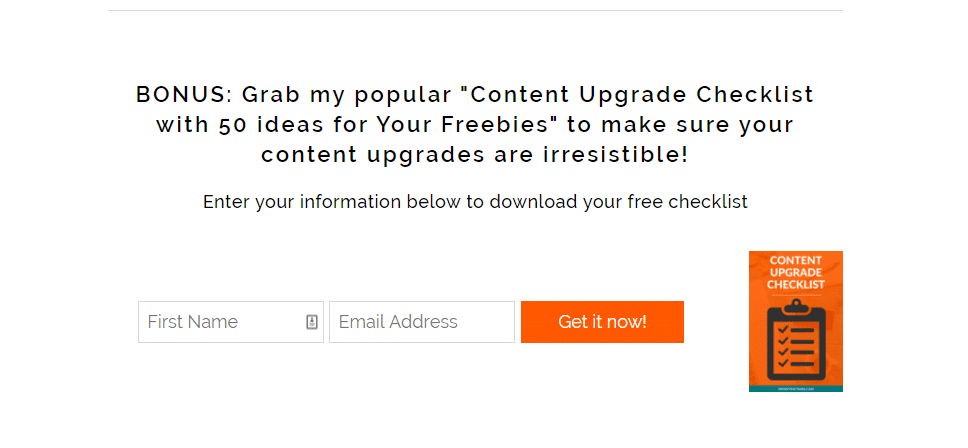Click the clipboard icon on the checklist cover
Viewport: 968px width, 448px height.
pos(795,342)
